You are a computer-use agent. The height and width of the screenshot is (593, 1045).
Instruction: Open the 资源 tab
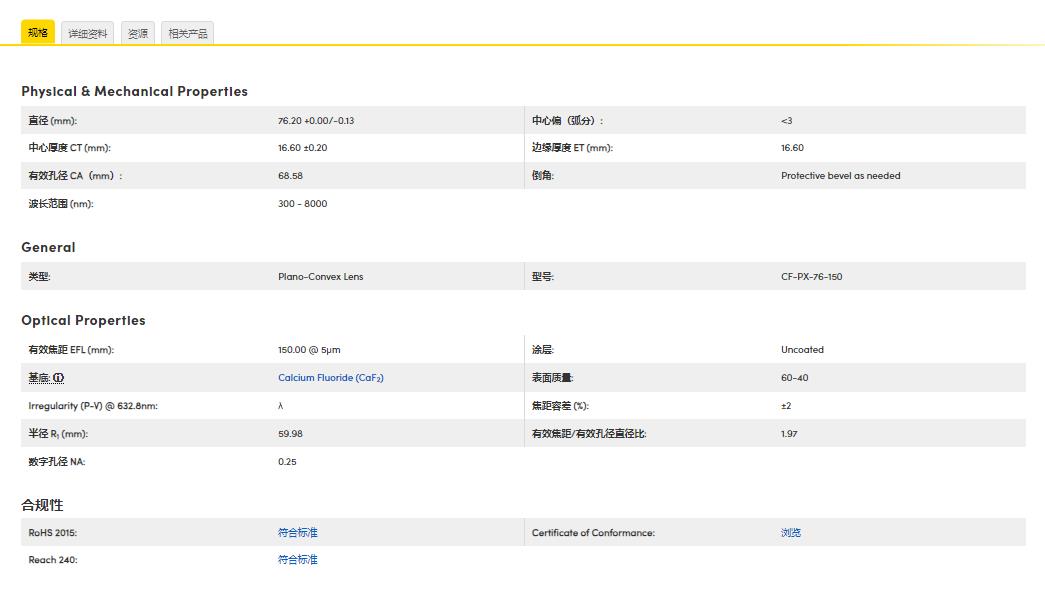[x=137, y=31]
